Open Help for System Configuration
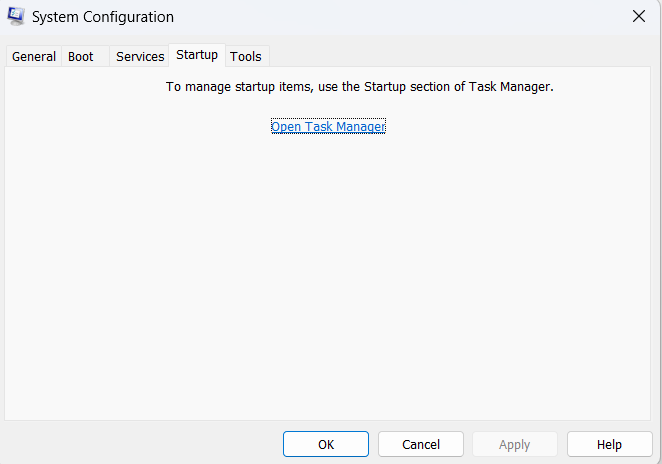662x464 pixels. (x=609, y=444)
